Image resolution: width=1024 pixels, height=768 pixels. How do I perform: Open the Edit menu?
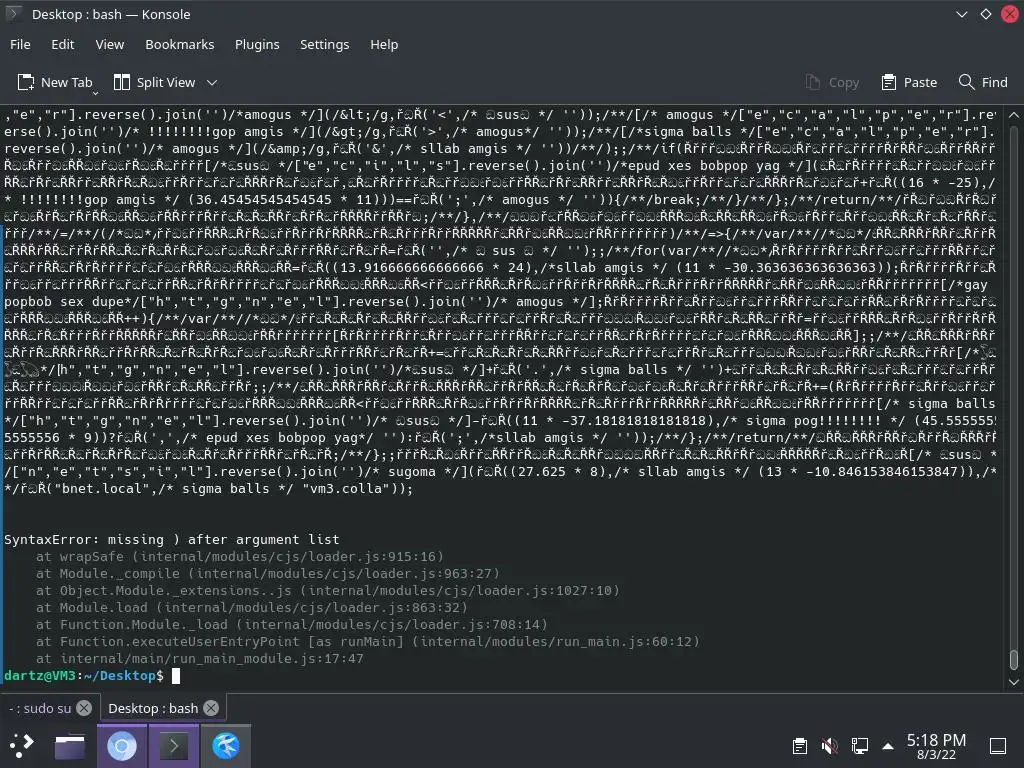coord(63,44)
